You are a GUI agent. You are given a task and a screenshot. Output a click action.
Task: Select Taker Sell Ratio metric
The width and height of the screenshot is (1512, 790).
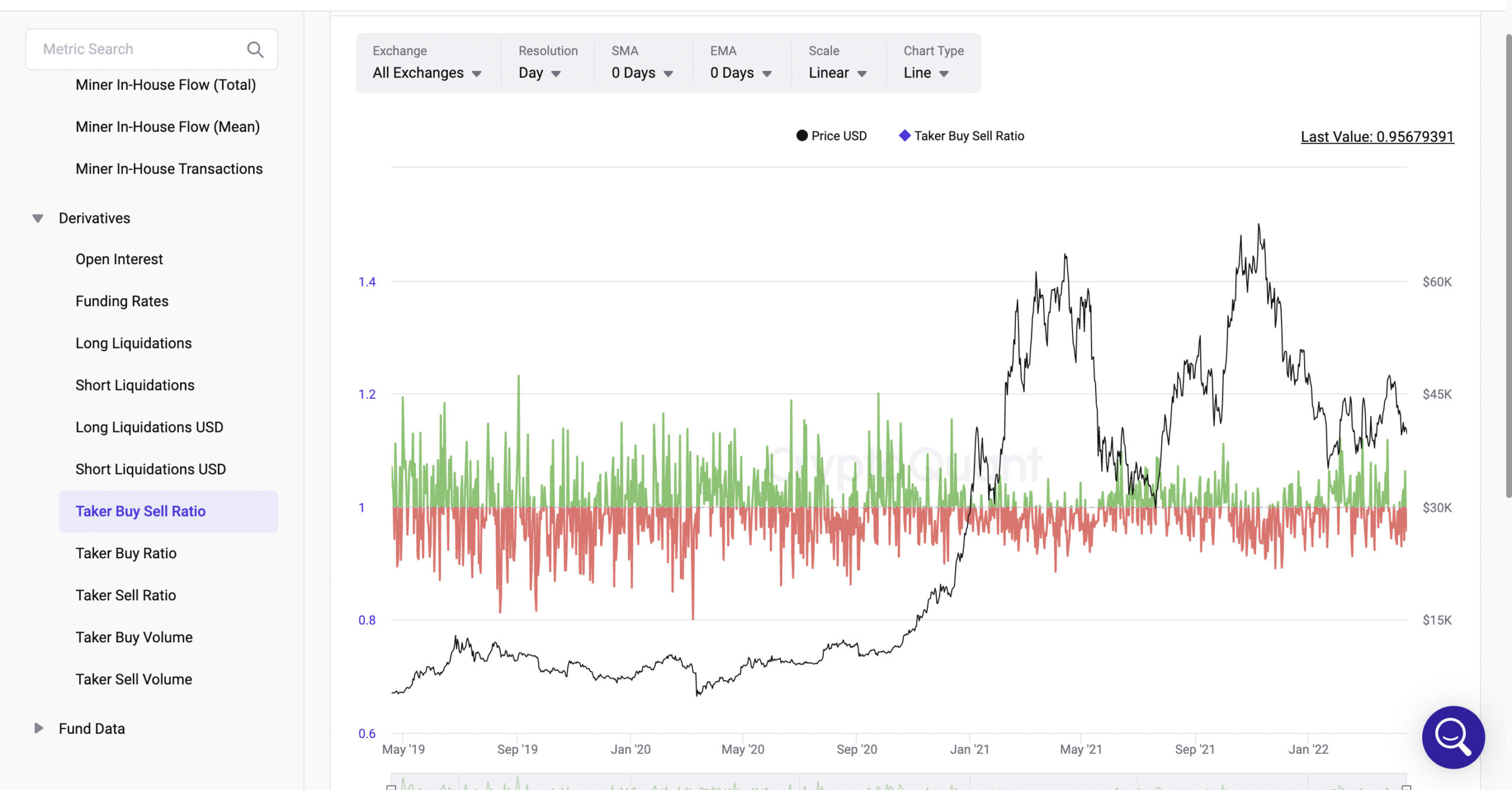tap(126, 595)
